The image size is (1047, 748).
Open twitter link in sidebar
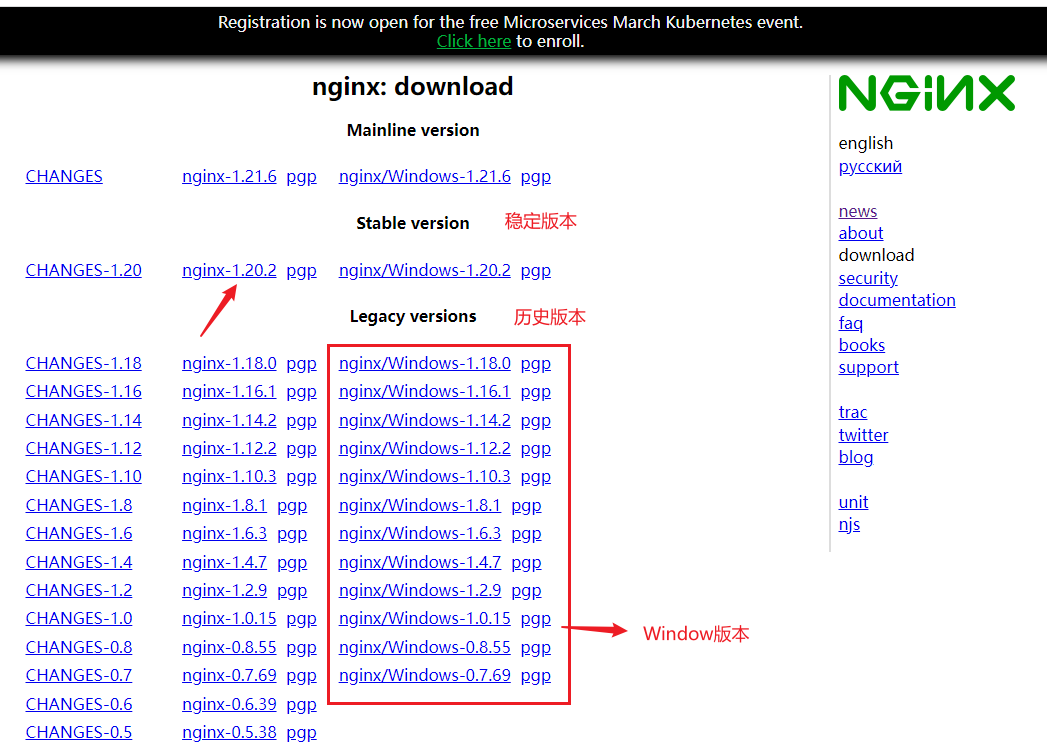pos(863,435)
